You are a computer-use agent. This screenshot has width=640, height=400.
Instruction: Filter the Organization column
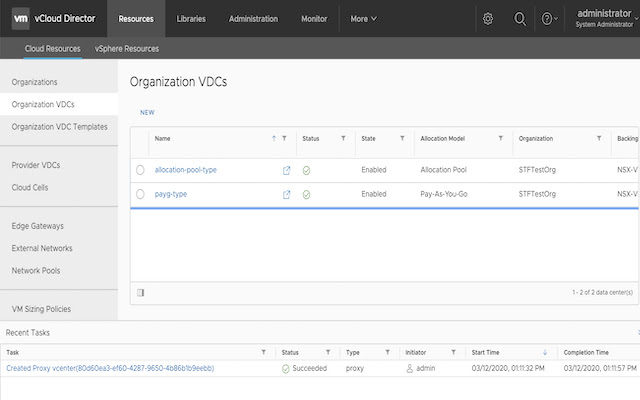click(599, 138)
